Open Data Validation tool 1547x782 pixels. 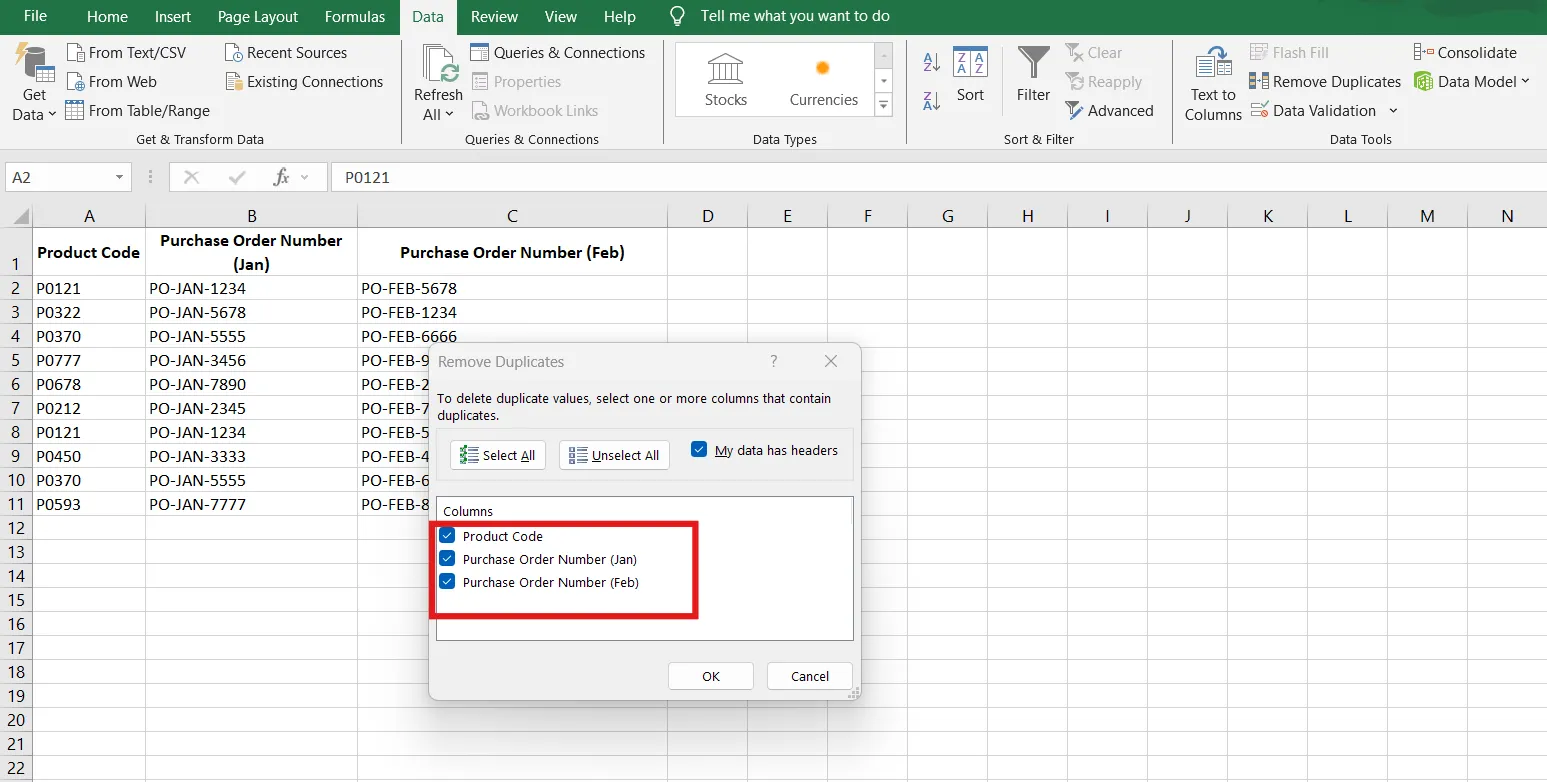[1312, 111]
